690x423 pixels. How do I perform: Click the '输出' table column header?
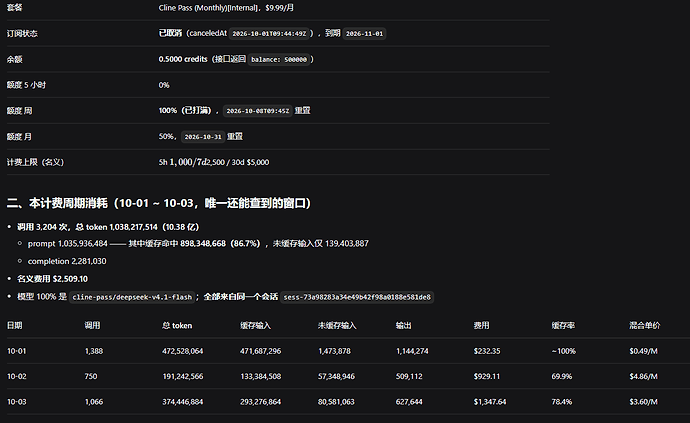404,326
